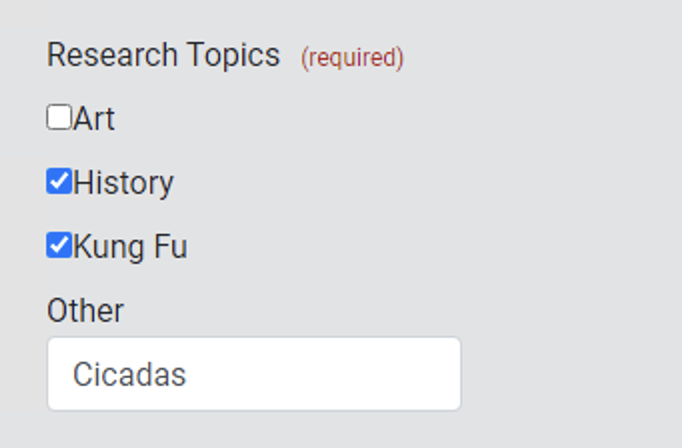The height and width of the screenshot is (448, 682).
Task: Check the Art checkbox
Action: [x=59, y=118]
